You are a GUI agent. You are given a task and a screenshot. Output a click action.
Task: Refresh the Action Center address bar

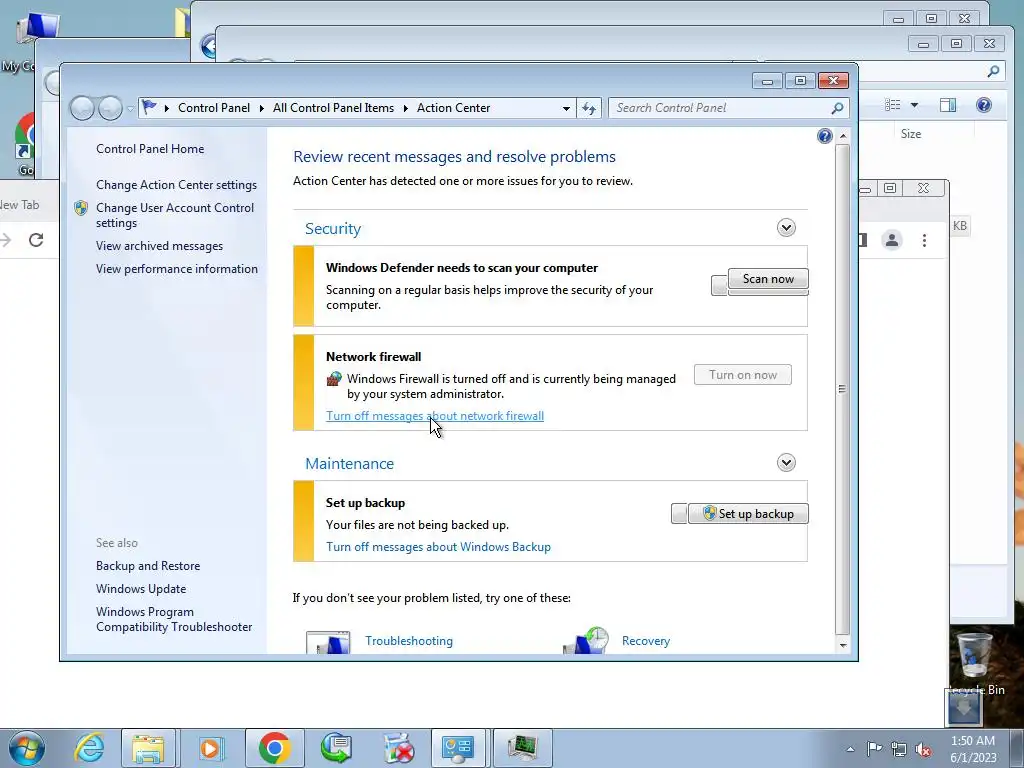pos(588,108)
